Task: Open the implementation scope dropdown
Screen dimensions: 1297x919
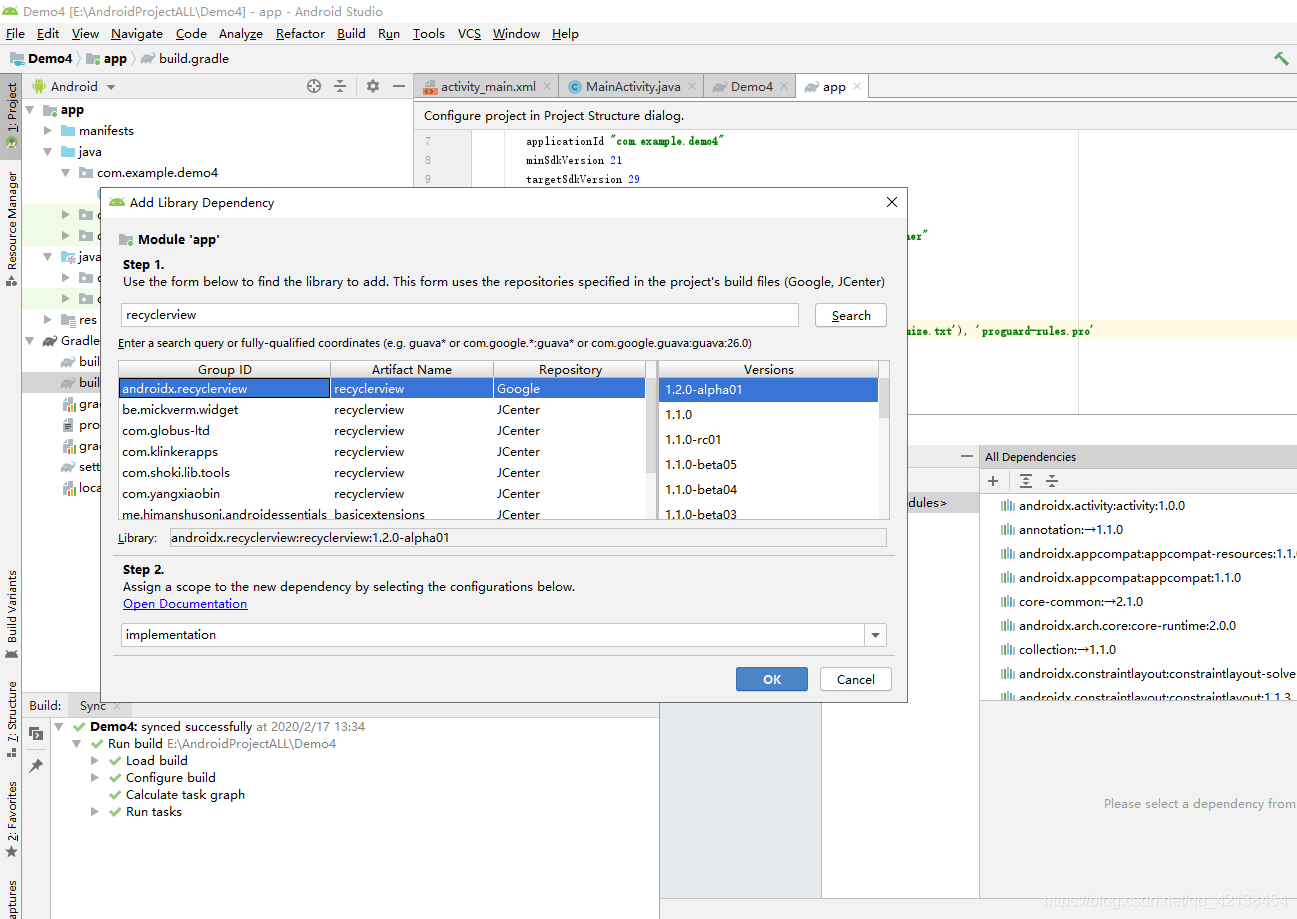Action: [x=875, y=635]
